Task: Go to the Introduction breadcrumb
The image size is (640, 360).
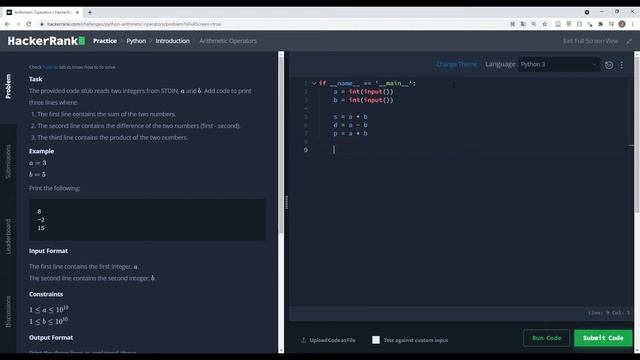Action: 172,41
